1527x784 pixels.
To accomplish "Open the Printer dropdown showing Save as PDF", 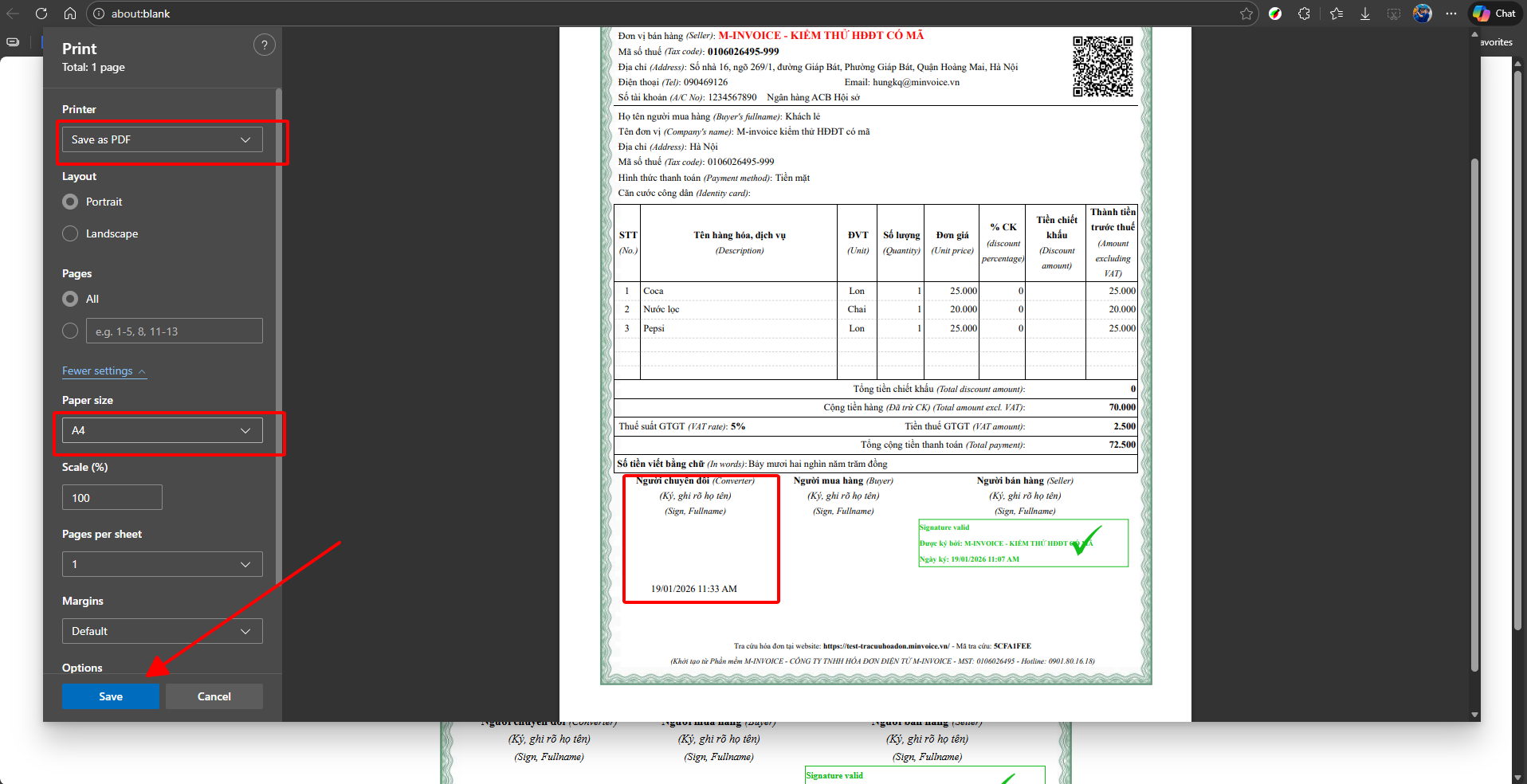I will 162,139.
